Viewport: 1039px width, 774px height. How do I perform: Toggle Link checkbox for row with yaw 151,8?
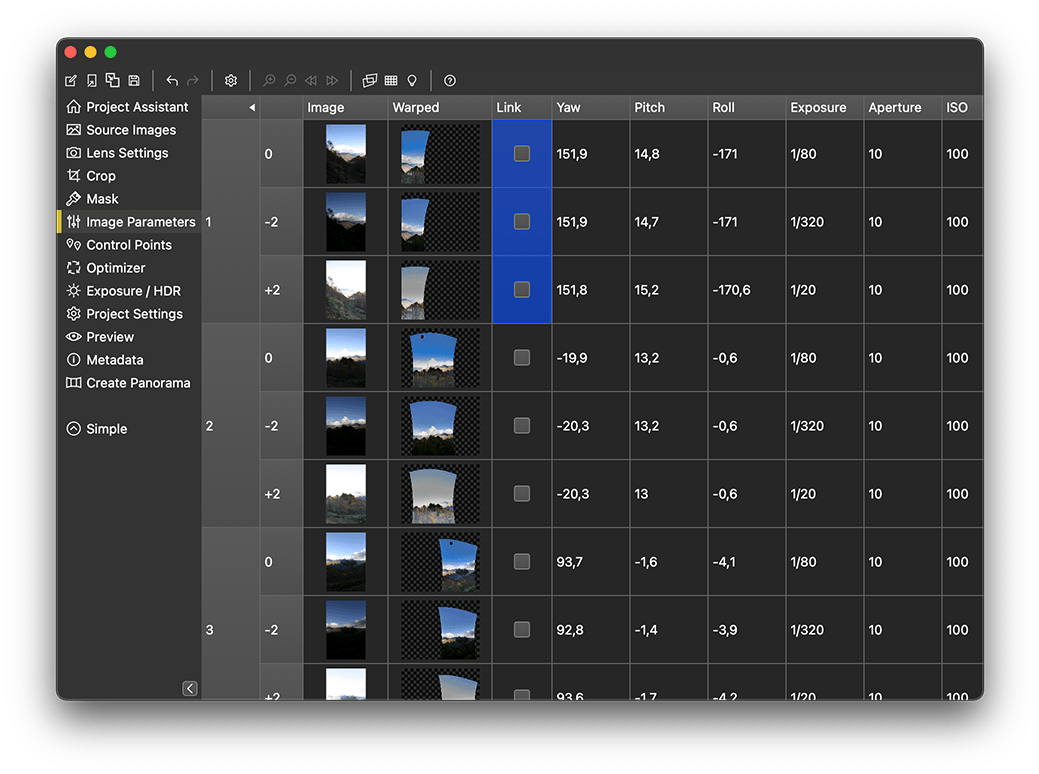(x=522, y=290)
